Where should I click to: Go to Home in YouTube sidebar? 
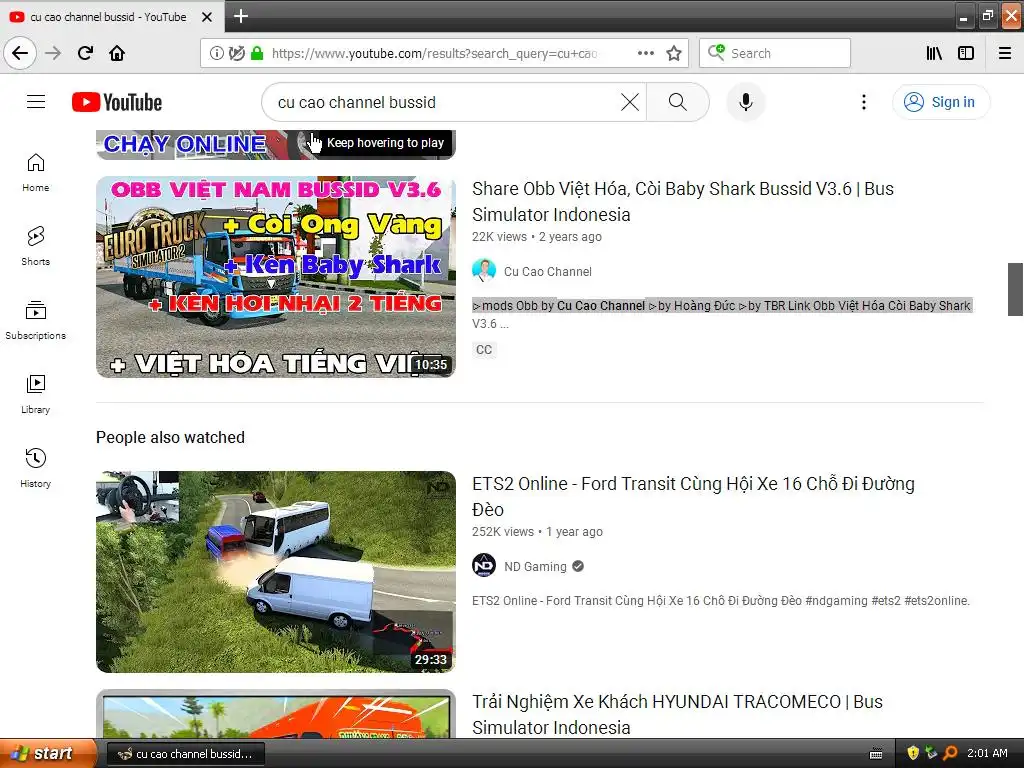click(36, 172)
